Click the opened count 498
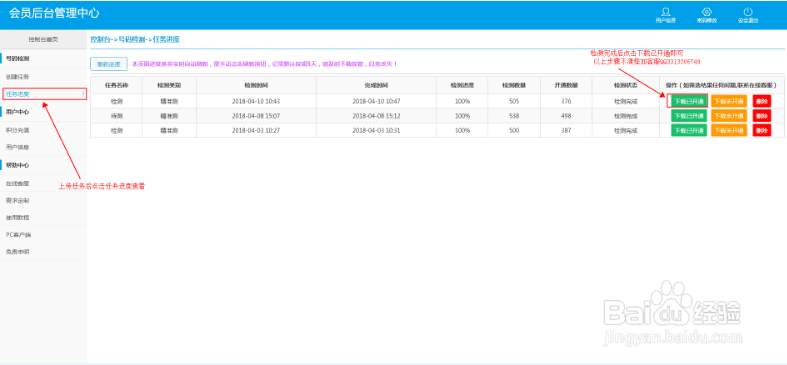Viewport: 787px width, 365px height. [566, 116]
